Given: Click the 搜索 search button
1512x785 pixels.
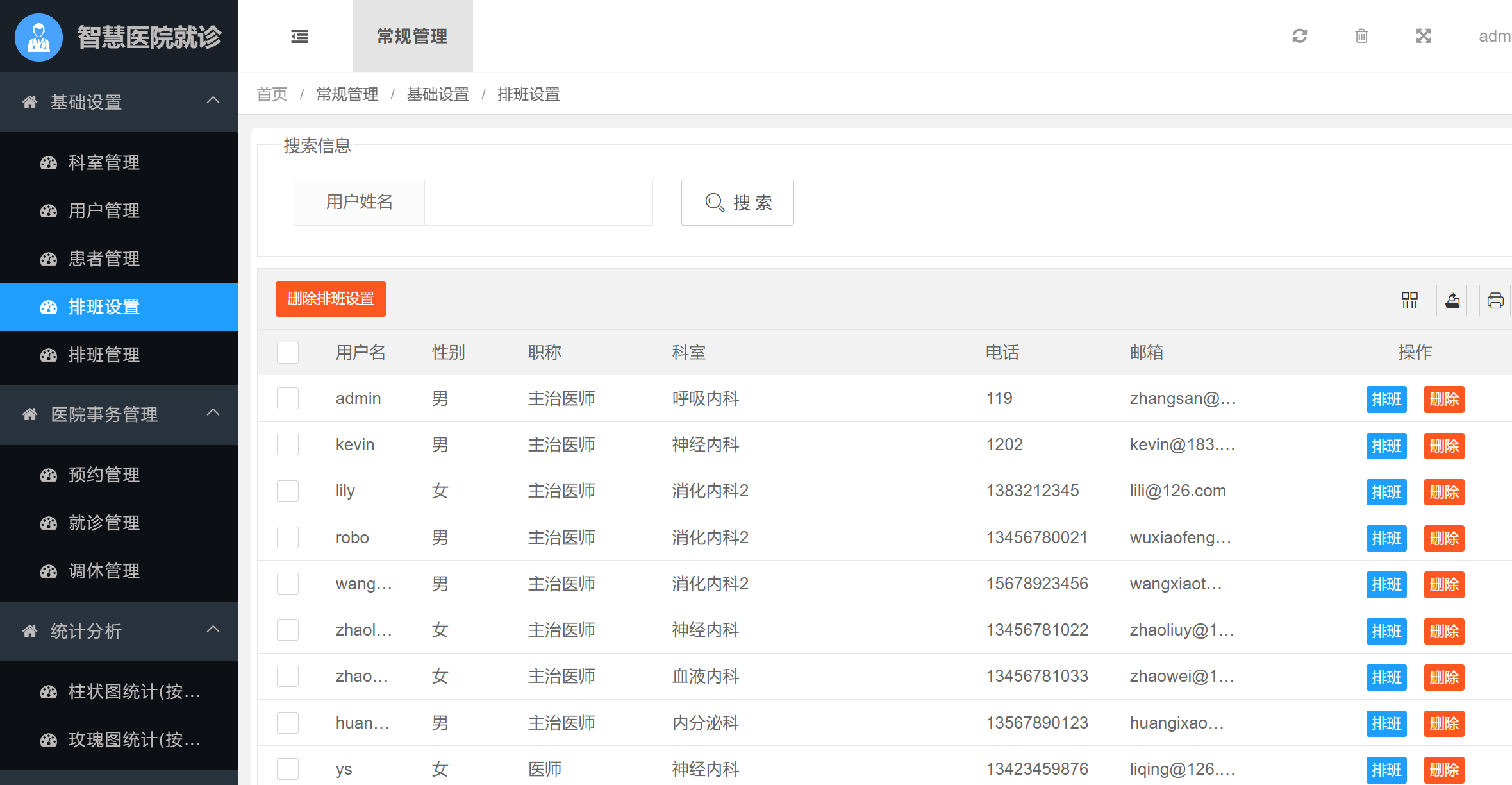Looking at the screenshot, I should (737, 203).
